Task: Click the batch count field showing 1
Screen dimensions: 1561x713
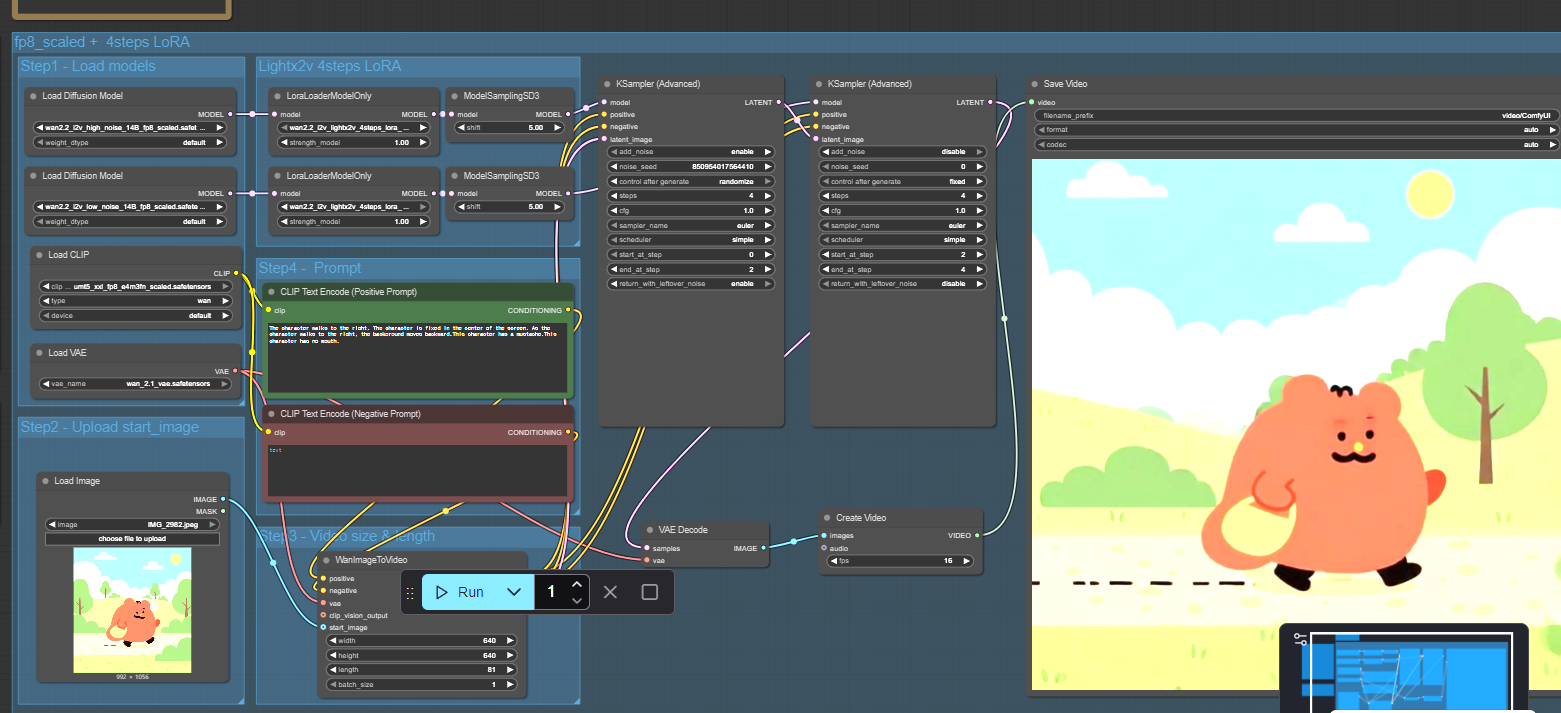Action: [x=551, y=592]
